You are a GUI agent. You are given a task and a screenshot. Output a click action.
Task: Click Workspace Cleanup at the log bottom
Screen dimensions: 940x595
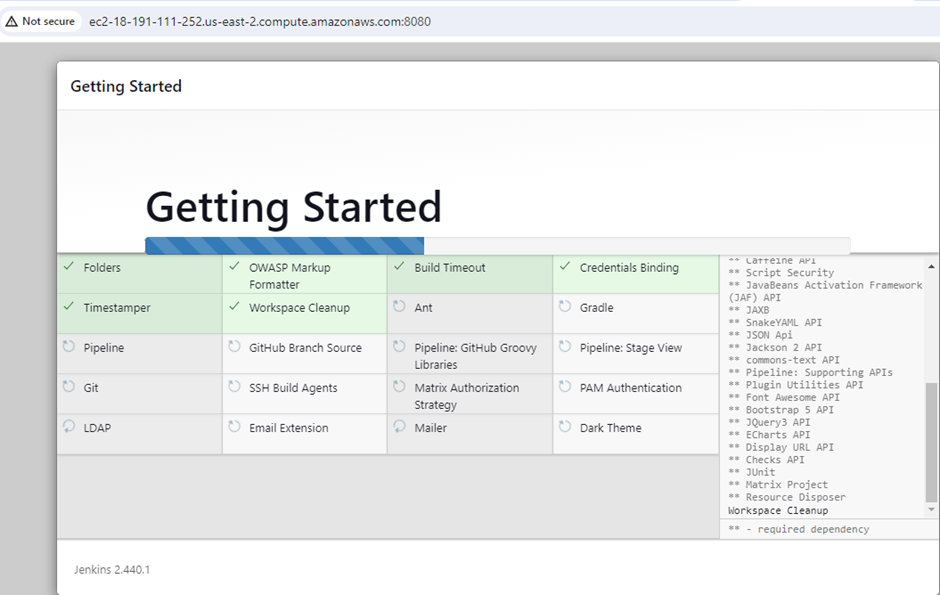(x=778, y=511)
